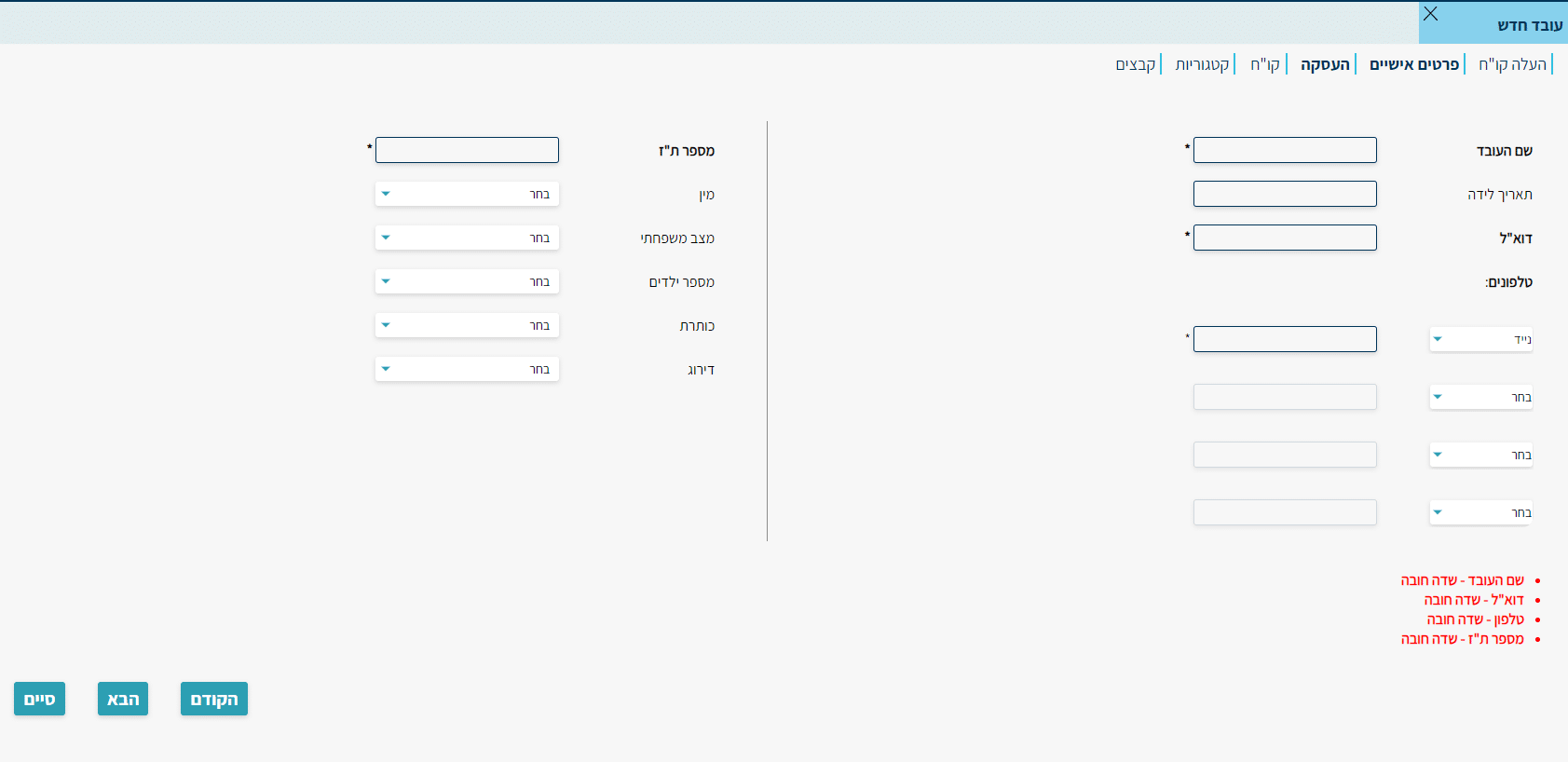Click the second phone number field
1568x762 pixels.
pos(1285,397)
